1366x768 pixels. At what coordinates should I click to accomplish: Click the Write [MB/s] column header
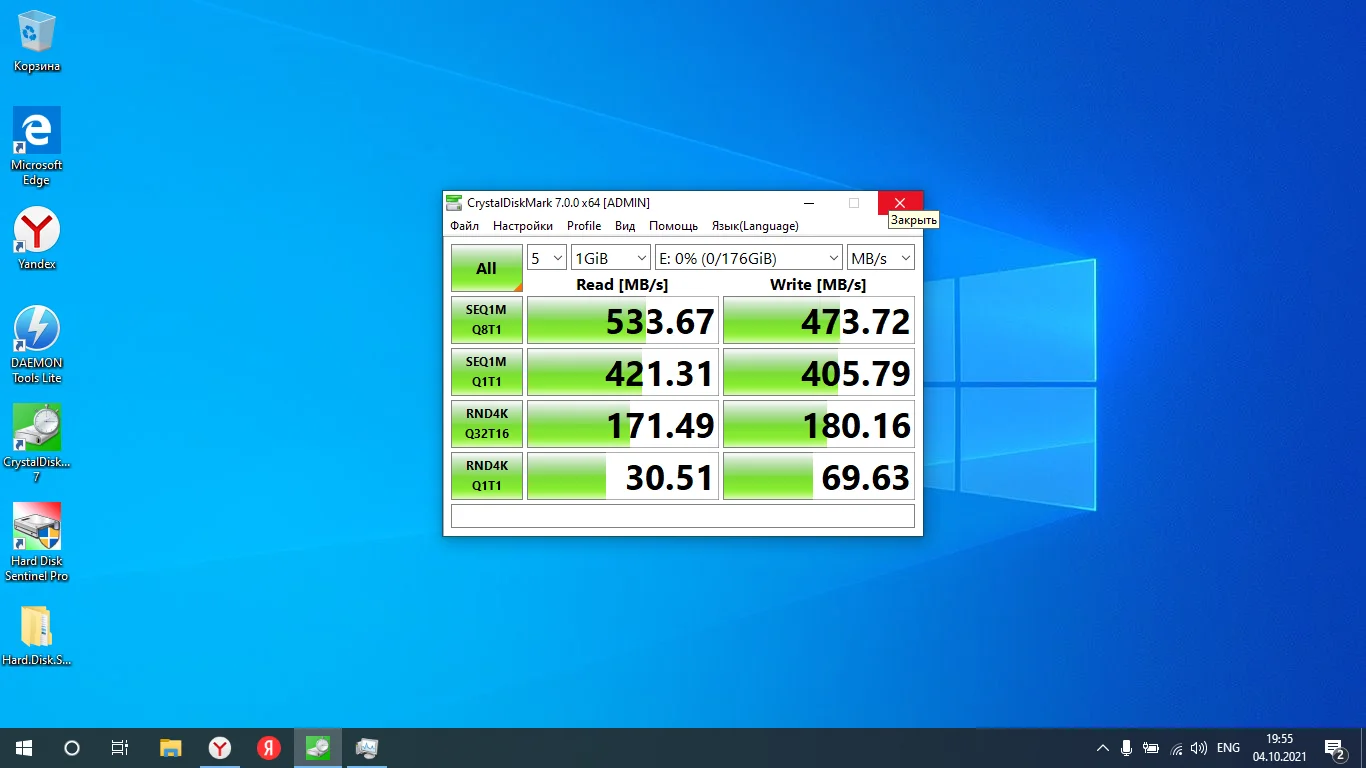(818, 285)
